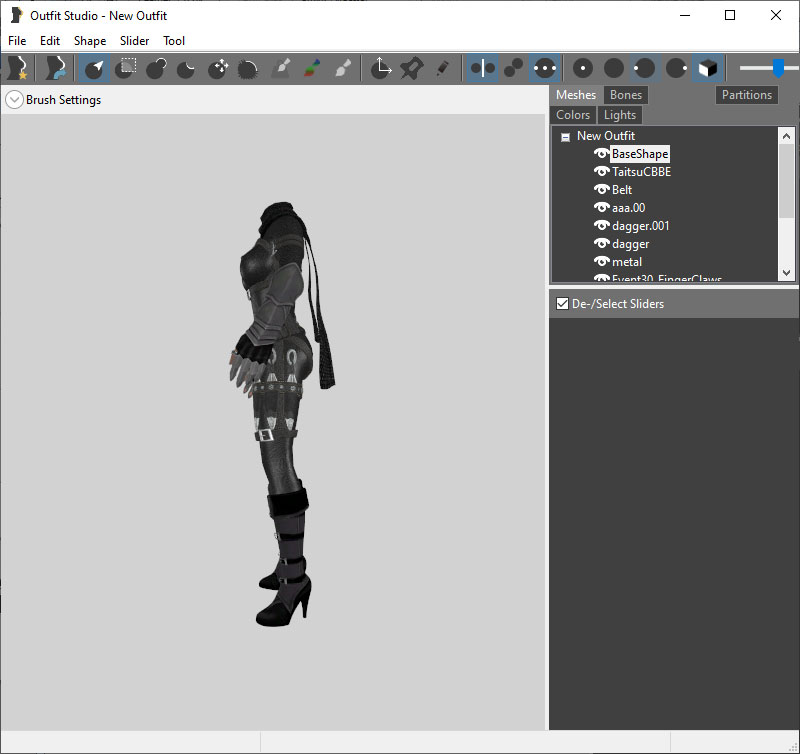Select the multicolor Color paint brush
Screen dimensions: 800x754
(x=312, y=68)
